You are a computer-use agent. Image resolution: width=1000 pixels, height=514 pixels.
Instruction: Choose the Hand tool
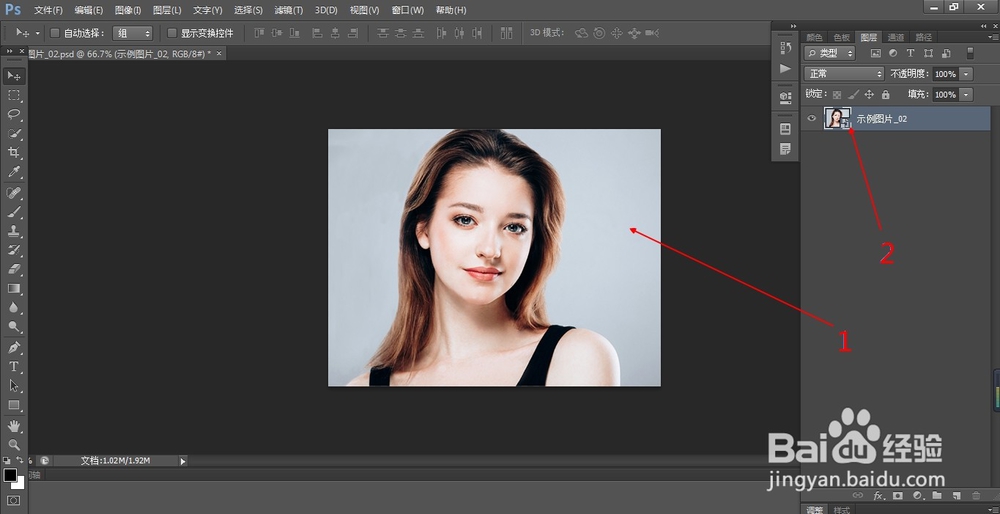click(x=14, y=425)
